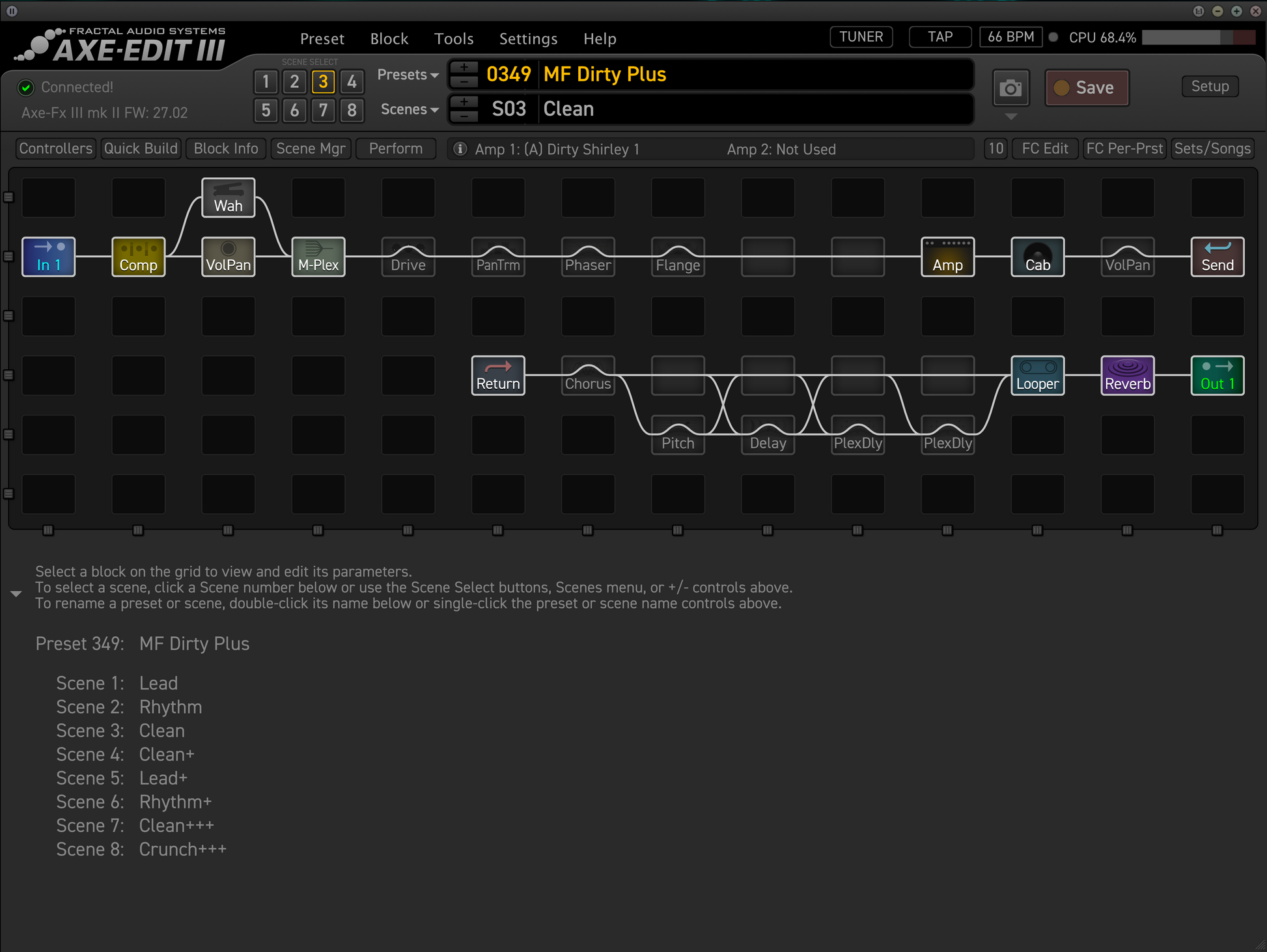
Task: Click the Comp compressor block
Action: (x=138, y=257)
